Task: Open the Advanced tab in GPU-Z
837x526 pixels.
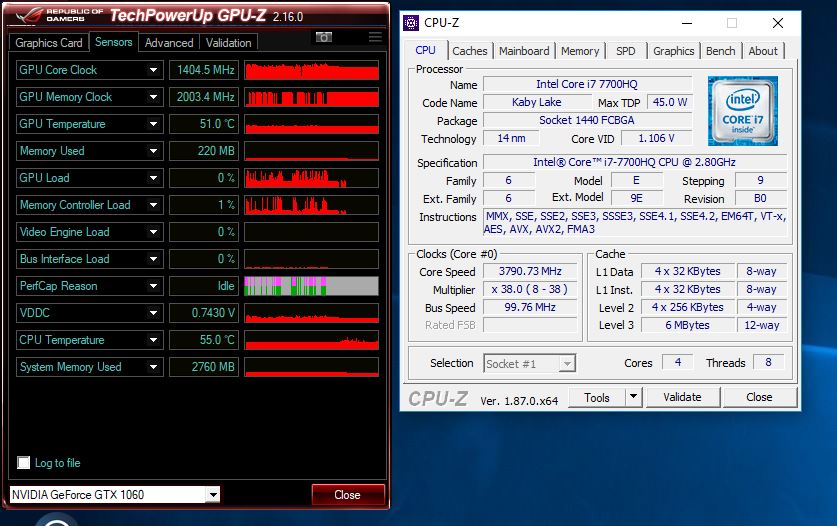Action: coord(169,43)
